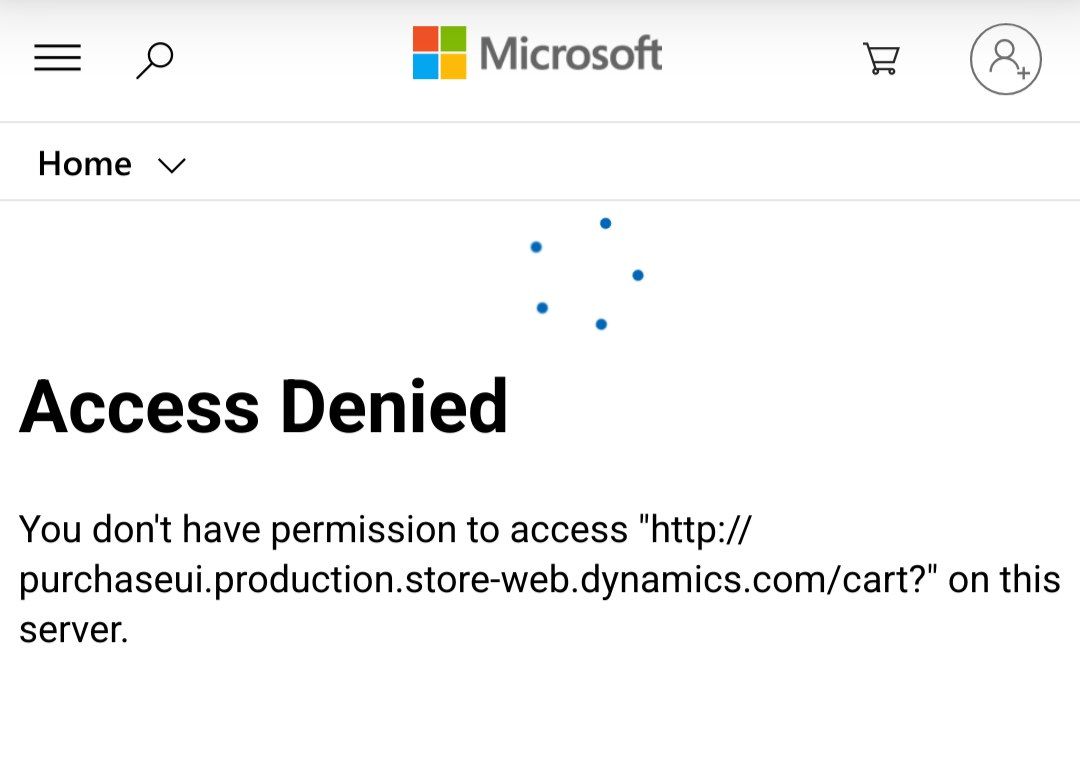Click the Access Denied heading

tap(264, 407)
